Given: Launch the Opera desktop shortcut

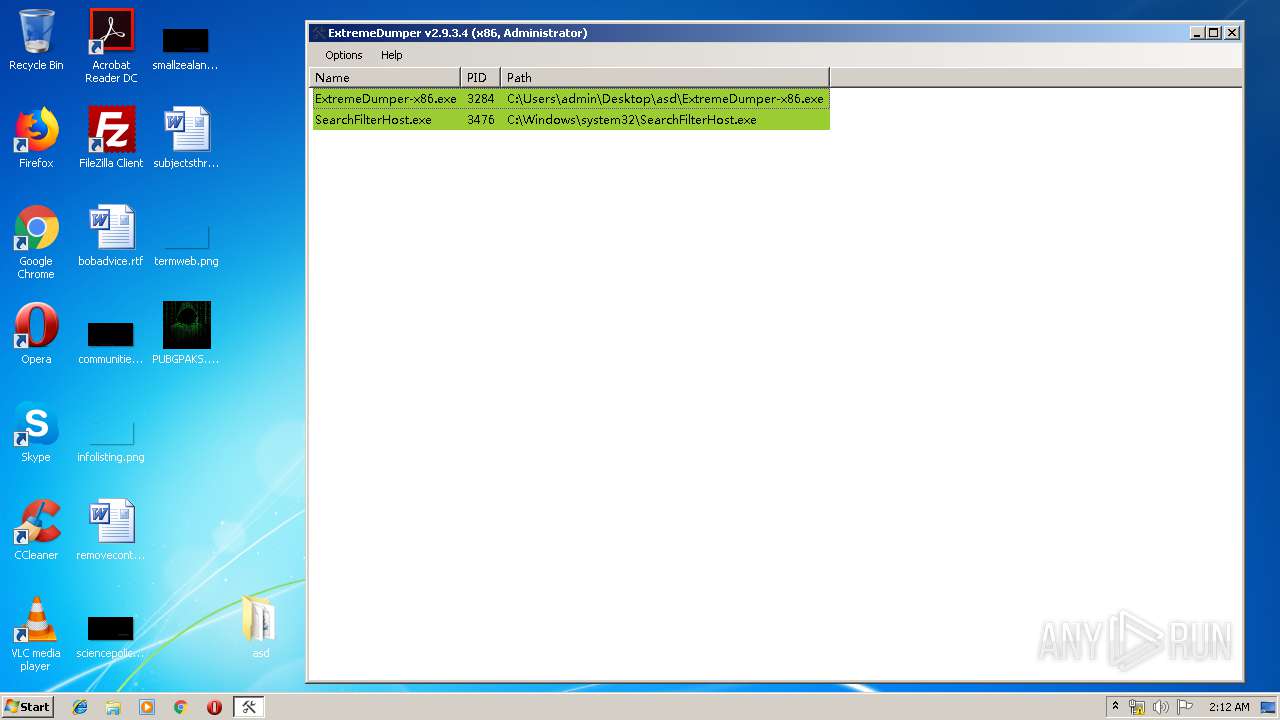Looking at the screenshot, I should click(36, 334).
